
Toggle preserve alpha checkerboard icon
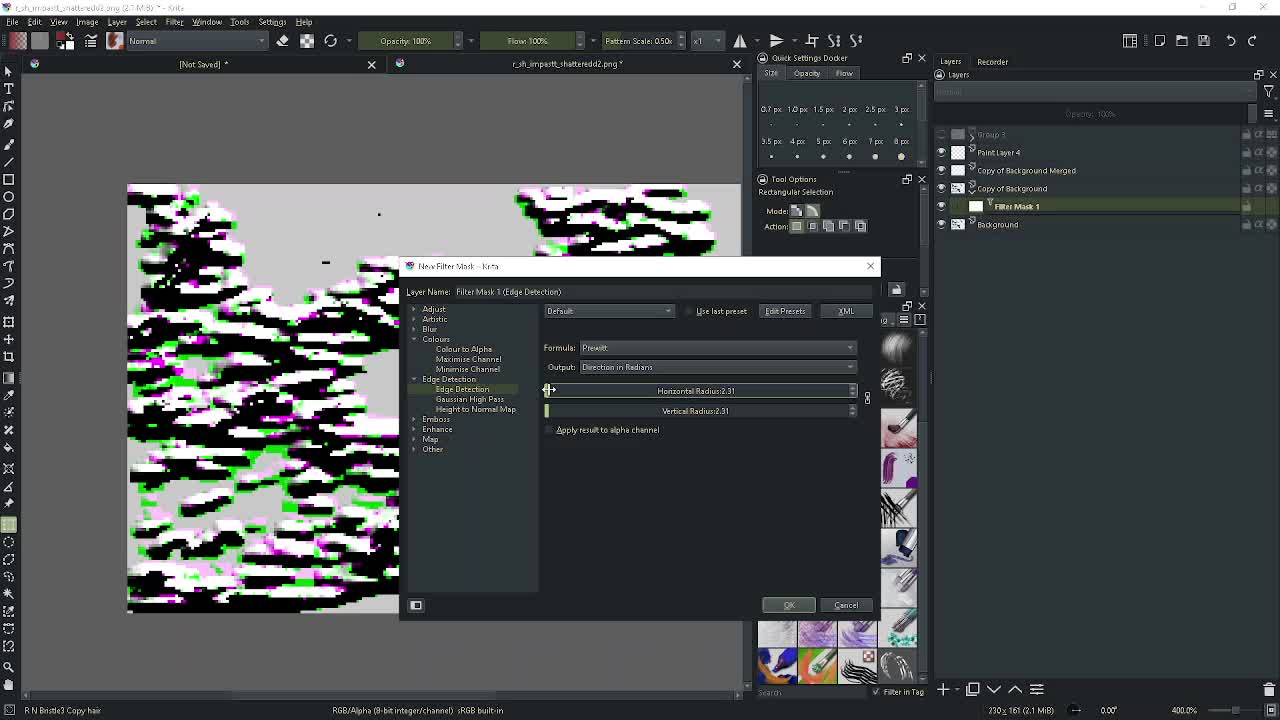[x=307, y=41]
